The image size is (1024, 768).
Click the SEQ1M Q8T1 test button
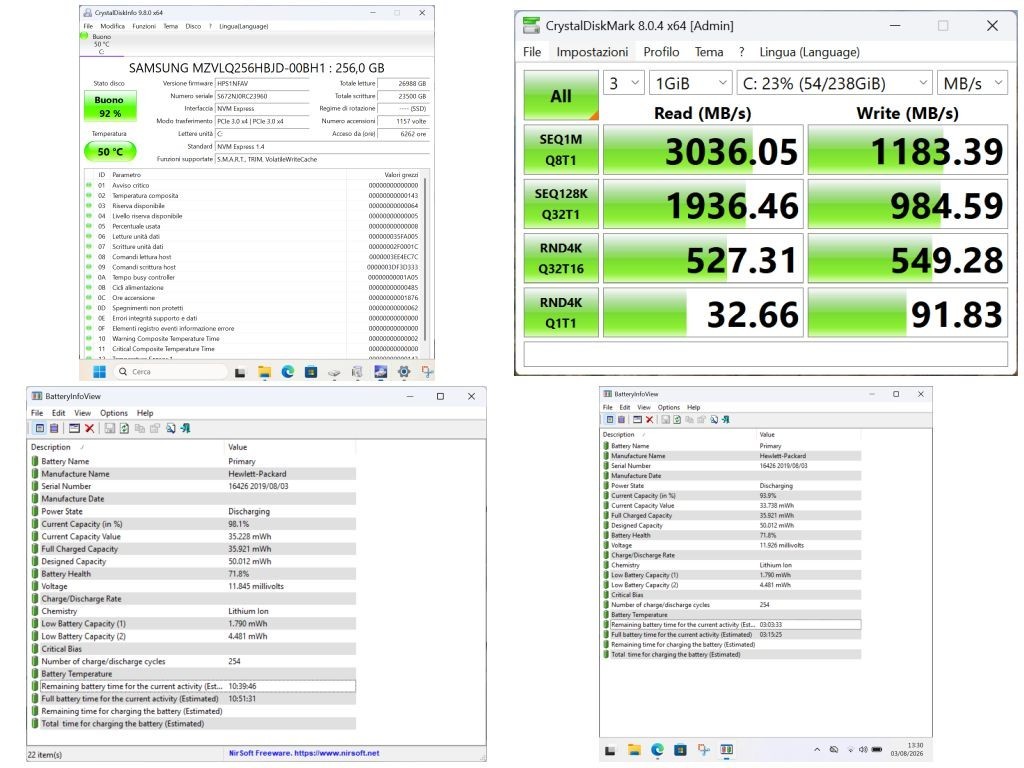561,150
